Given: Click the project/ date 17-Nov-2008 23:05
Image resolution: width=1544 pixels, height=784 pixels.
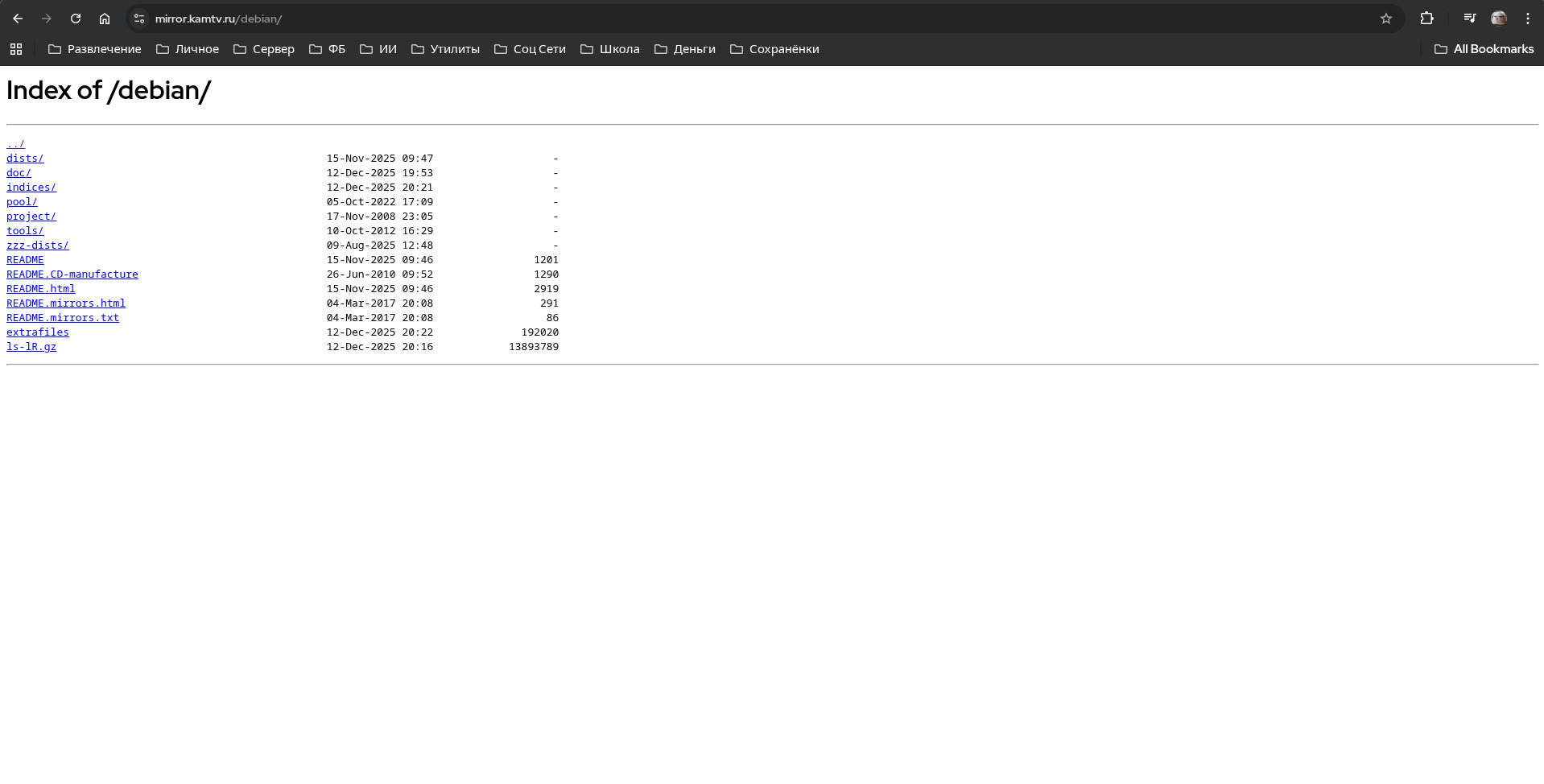Looking at the screenshot, I should point(380,217).
